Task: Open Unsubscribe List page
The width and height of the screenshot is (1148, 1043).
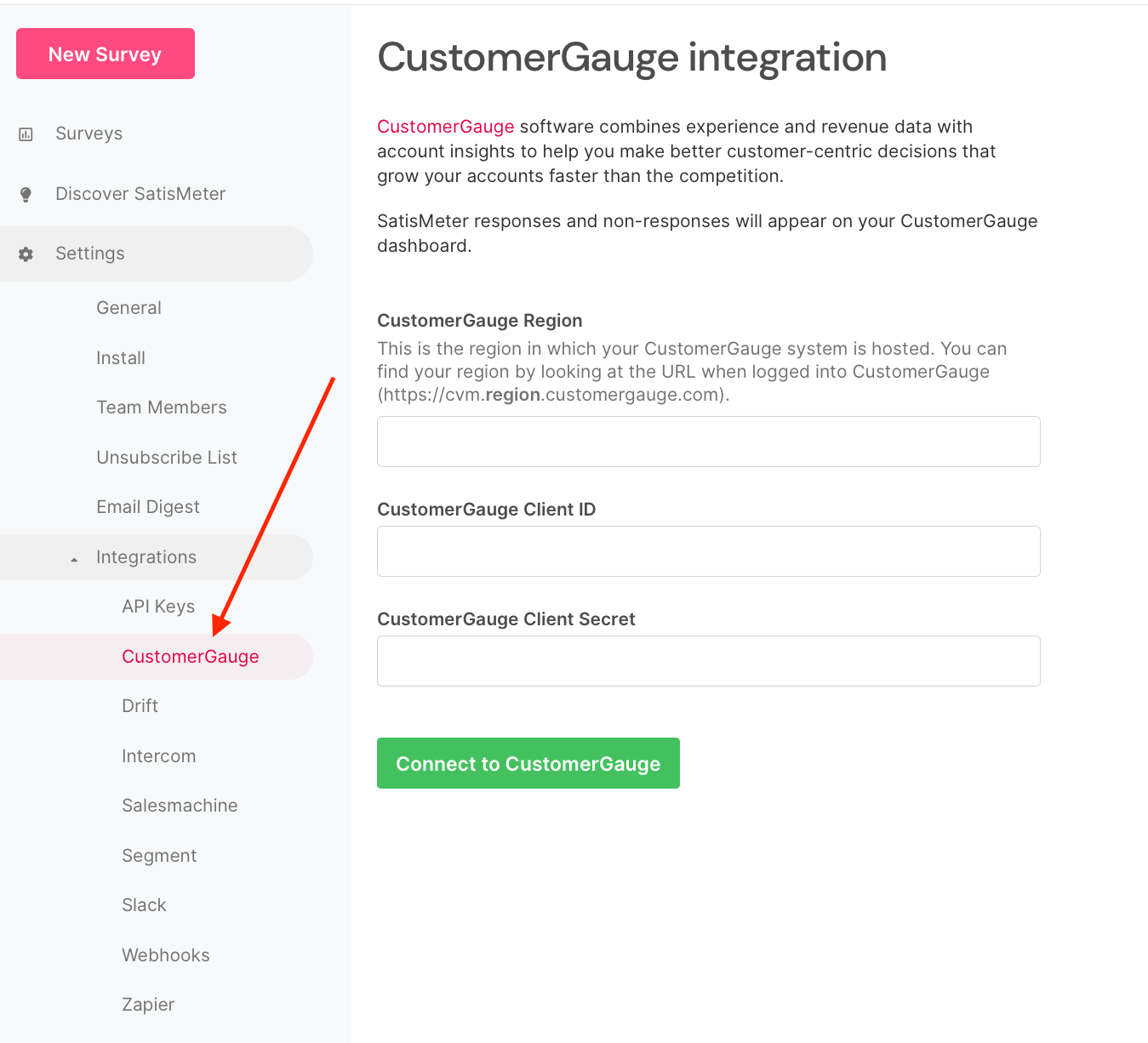Action: click(x=167, y=458)
